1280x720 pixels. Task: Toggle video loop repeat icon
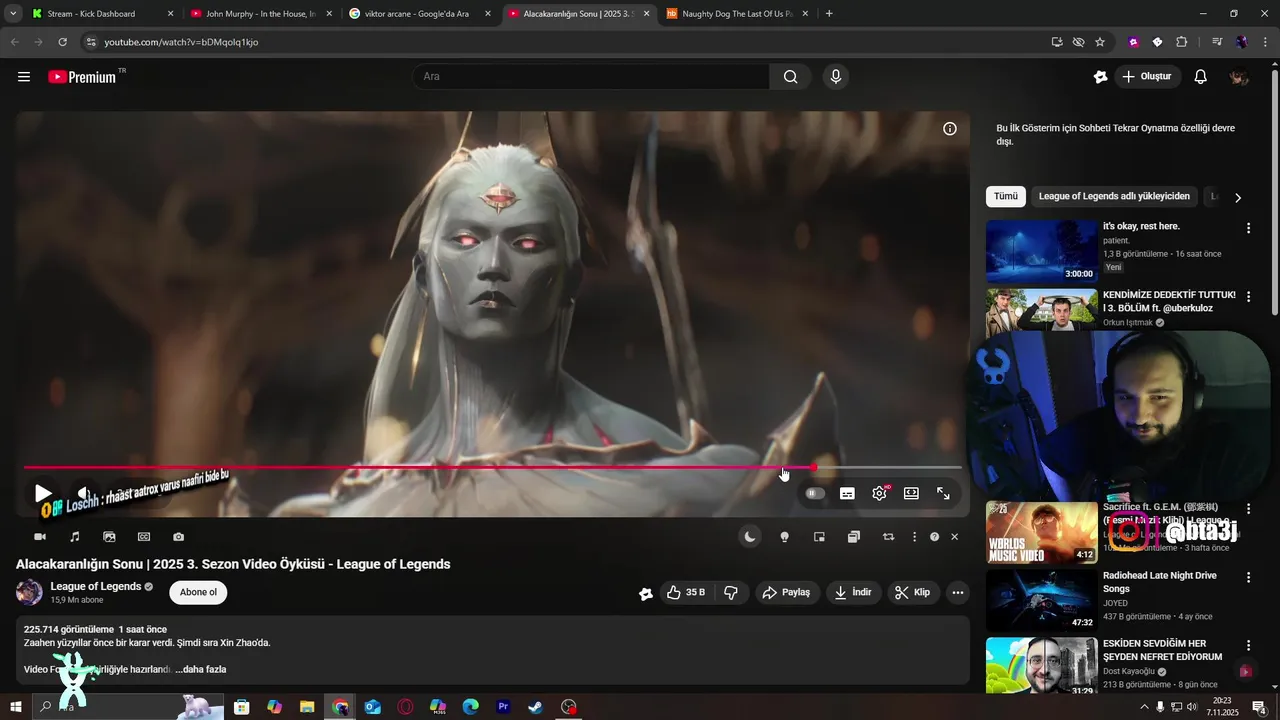click(888, 537)
